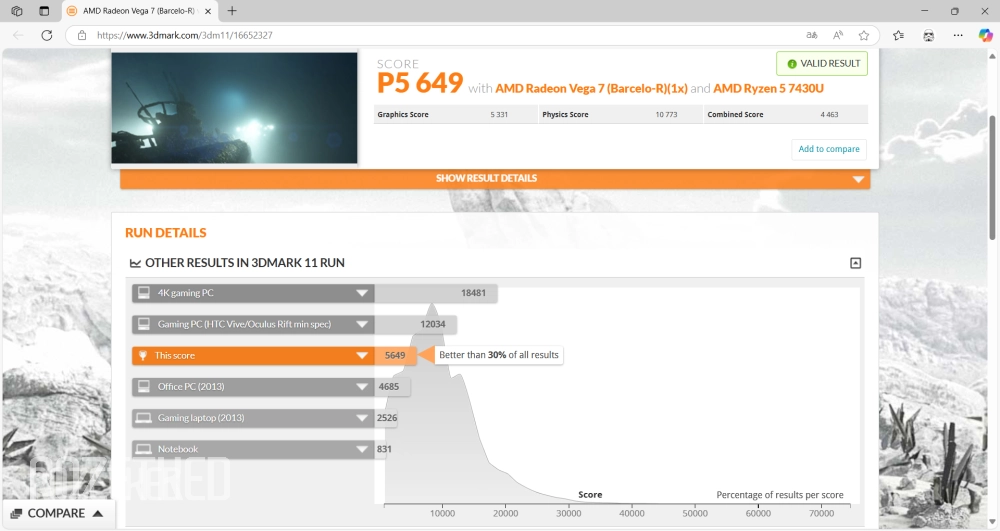Expand Show Result Details bar
This screenshot has height=531, width=1000.
tap(495, 179)
